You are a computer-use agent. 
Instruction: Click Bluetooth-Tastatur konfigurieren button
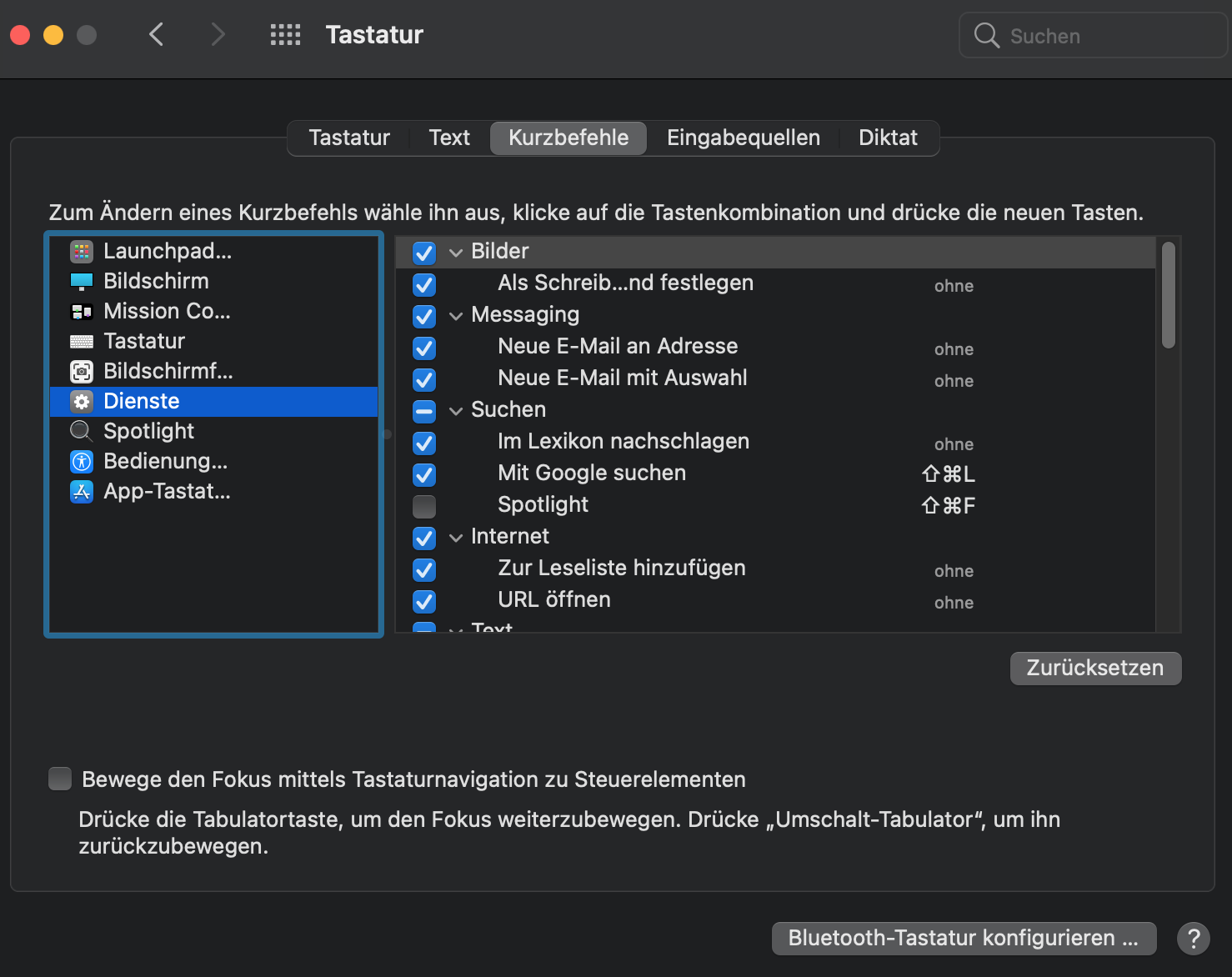coord(964,938)
